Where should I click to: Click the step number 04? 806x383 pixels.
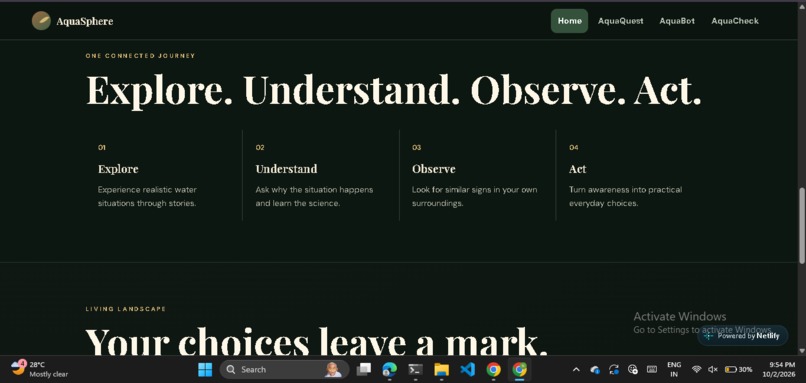click(574, 148)
